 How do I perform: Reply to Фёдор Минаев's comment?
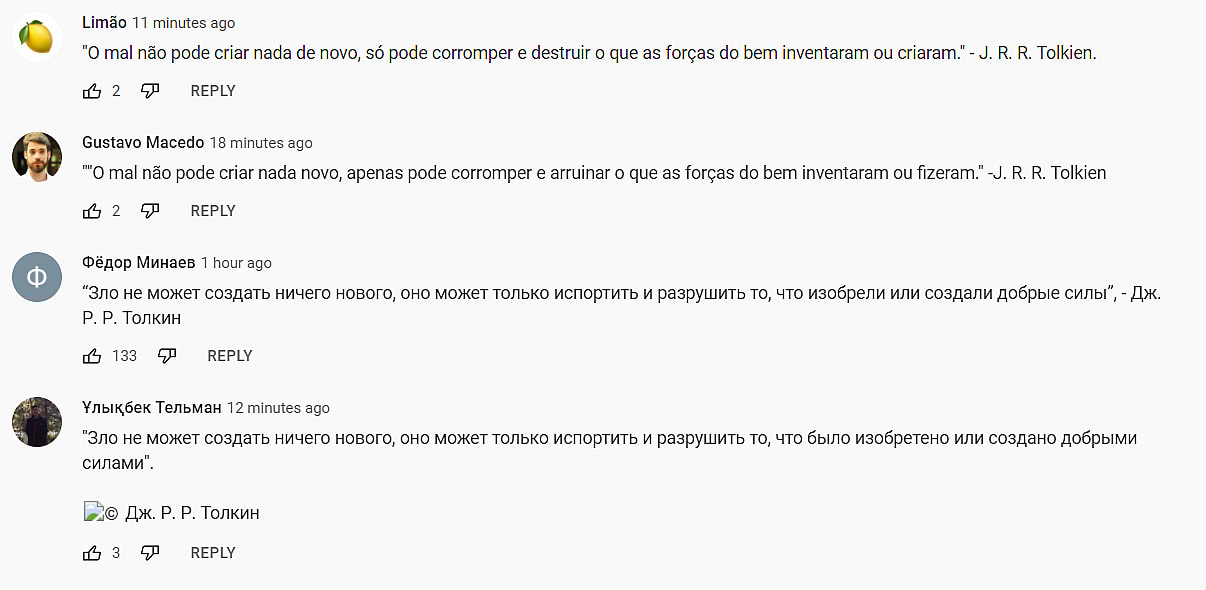[229, 356]
